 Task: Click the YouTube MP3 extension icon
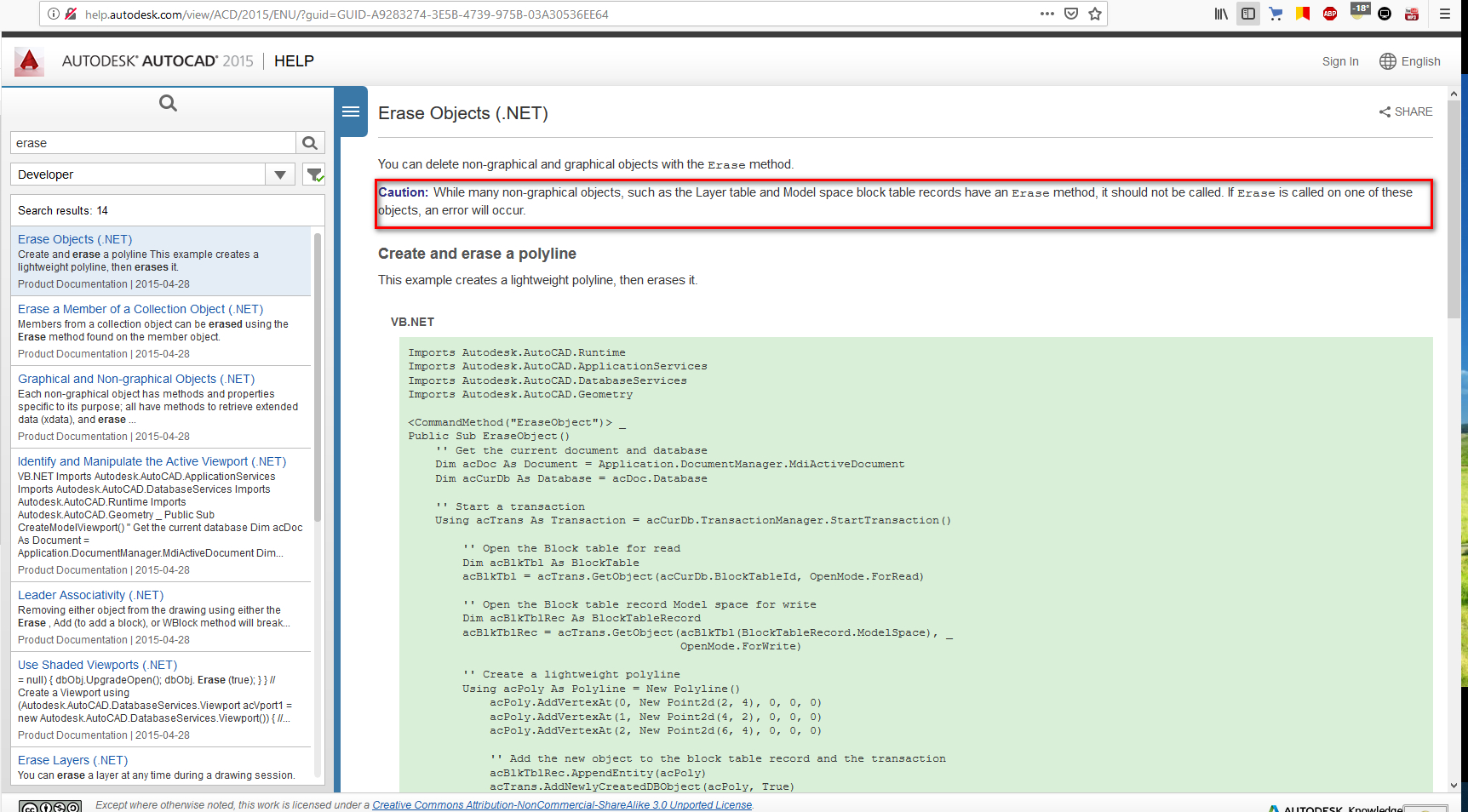[1412, 14]
